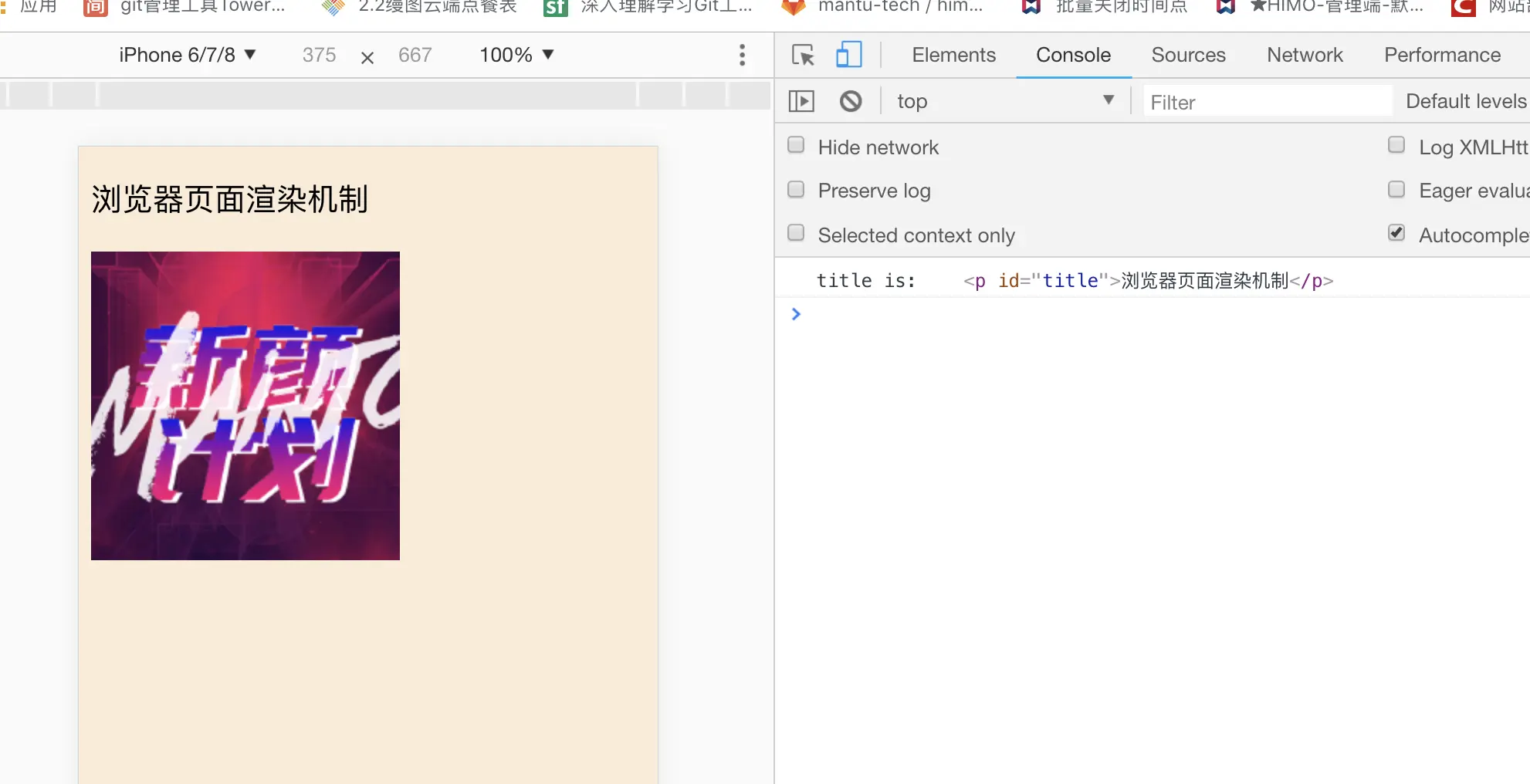Click the viewport width field 375

[320, 55]
